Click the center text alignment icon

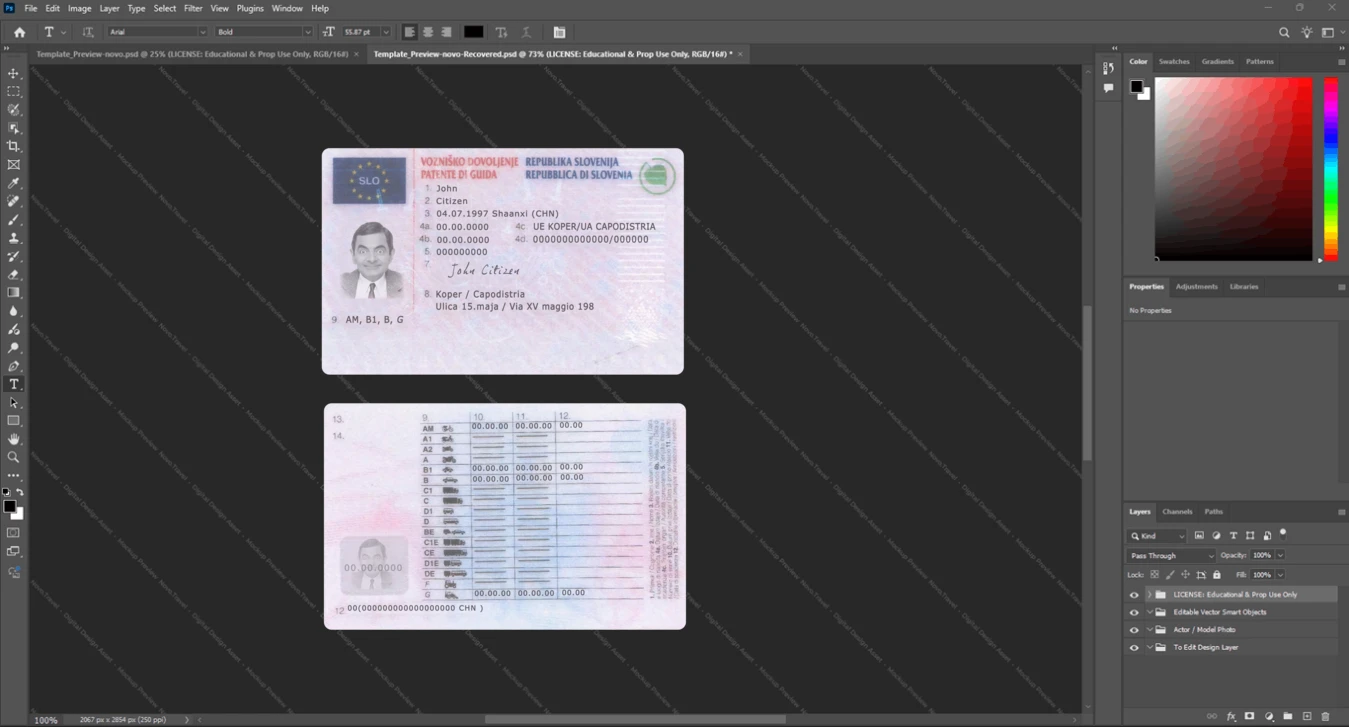[428, 32]
